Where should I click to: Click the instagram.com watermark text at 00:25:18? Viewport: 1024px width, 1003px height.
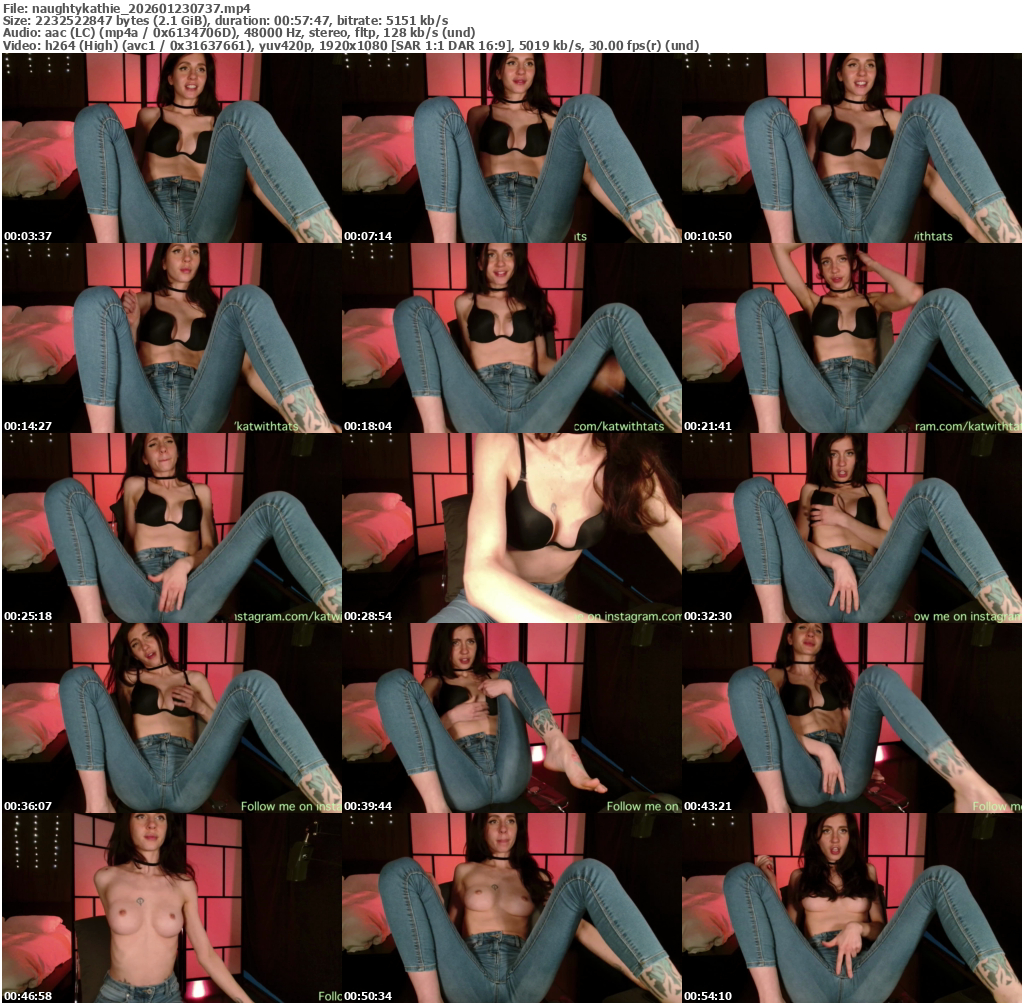(287, 617)
